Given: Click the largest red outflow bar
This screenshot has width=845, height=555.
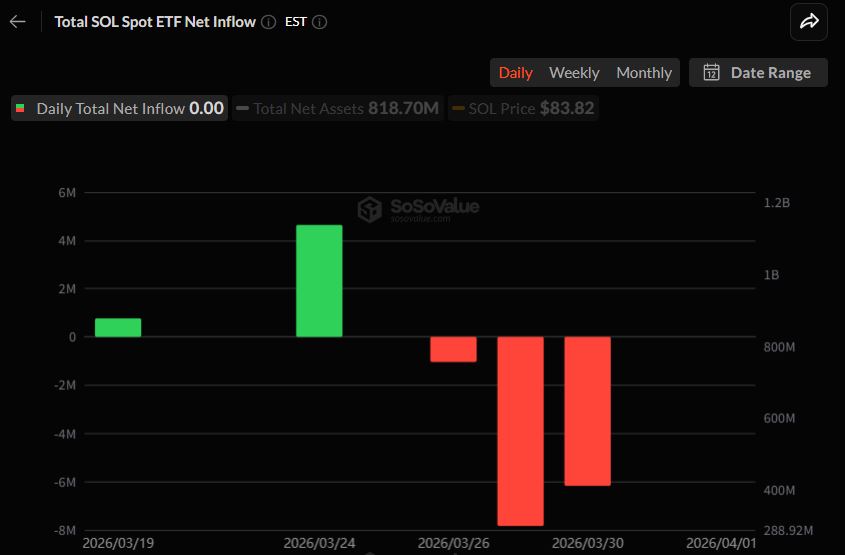Looking at the screenshot, I should [521, 431].
